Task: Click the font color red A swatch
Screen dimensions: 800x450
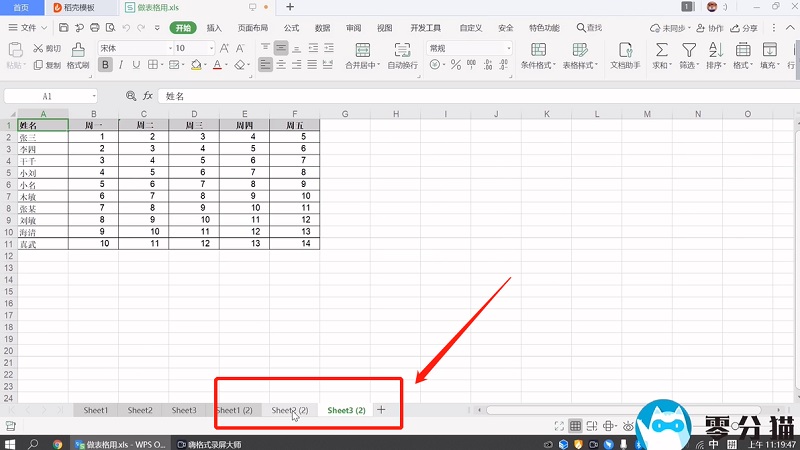Action: coord(218,65)
